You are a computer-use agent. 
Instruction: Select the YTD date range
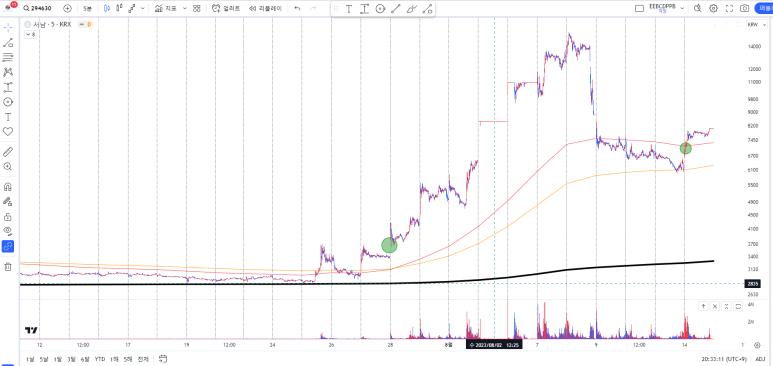100,359
